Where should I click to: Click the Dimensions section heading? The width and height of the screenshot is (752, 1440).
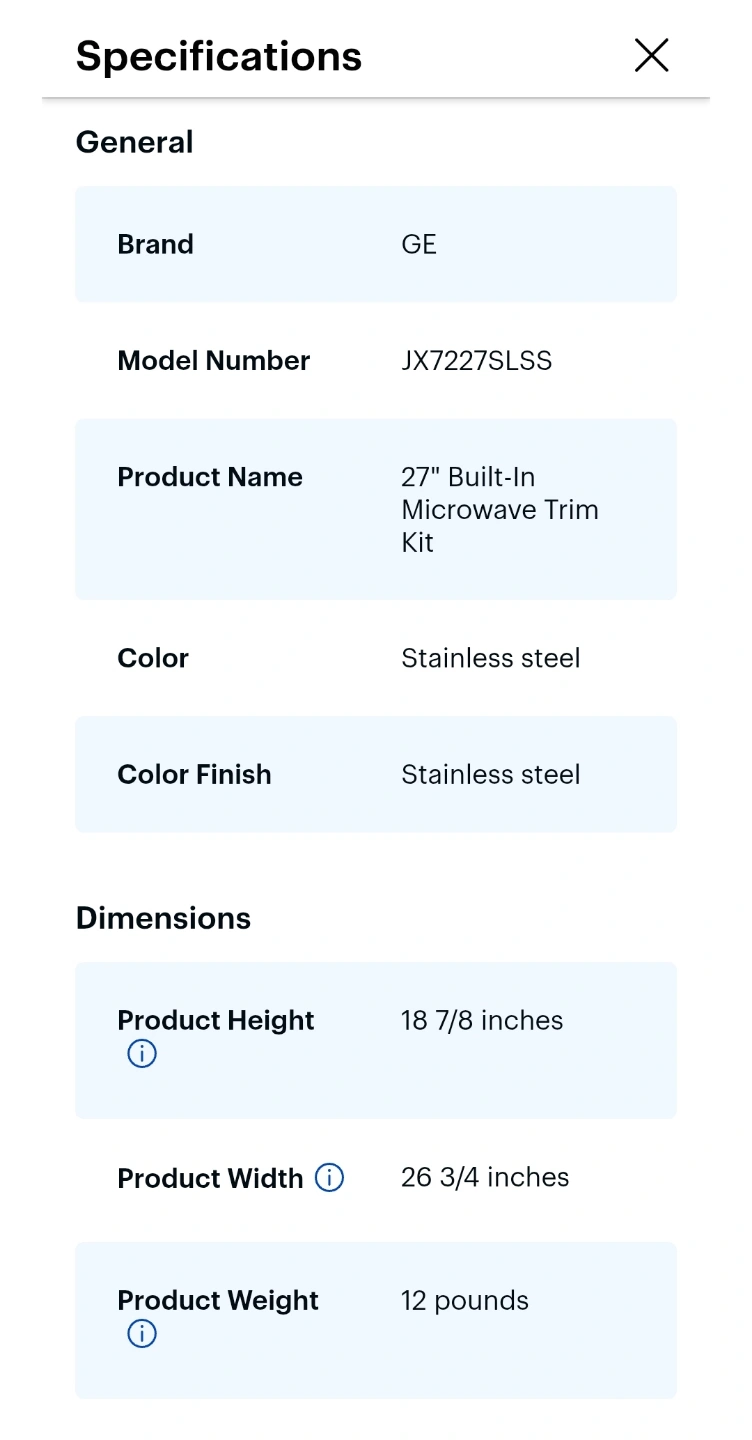[x=164, y=918]
